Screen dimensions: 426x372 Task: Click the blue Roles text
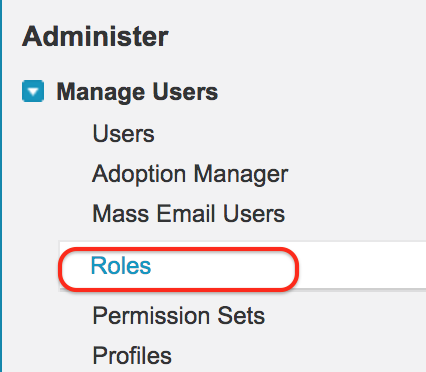[x=121, y=266]
